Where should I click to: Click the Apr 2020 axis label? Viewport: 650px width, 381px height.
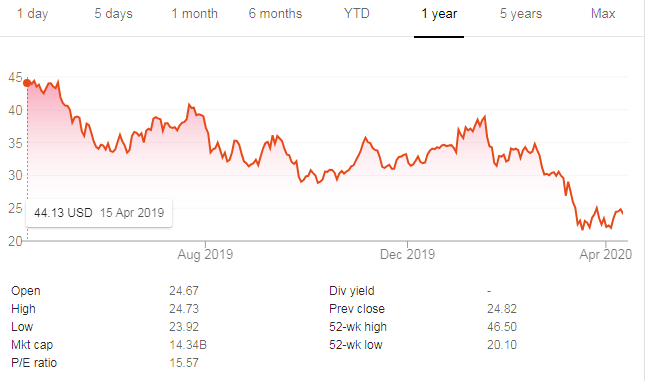point(605,254)
